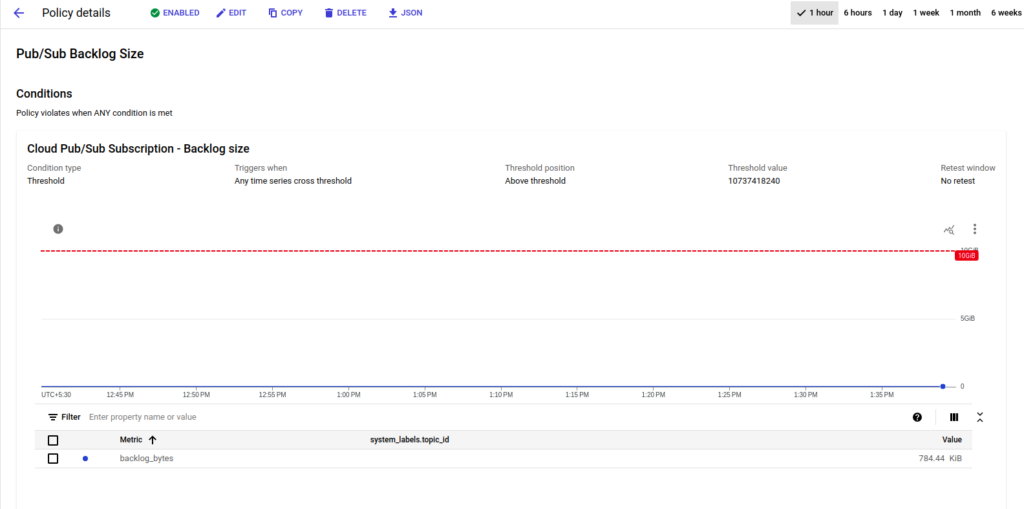Click the chart info icon
The height and width of the screenshot is (509, 1024).
[58, 229]
